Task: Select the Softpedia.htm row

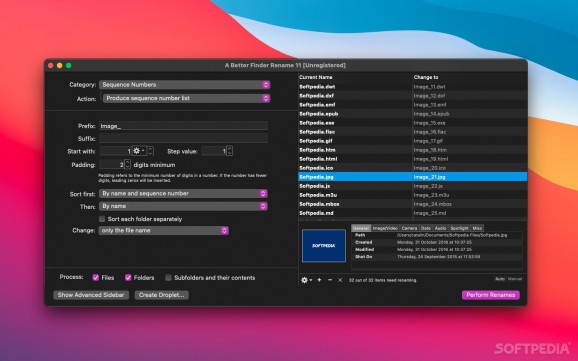Action: [412, 150]
